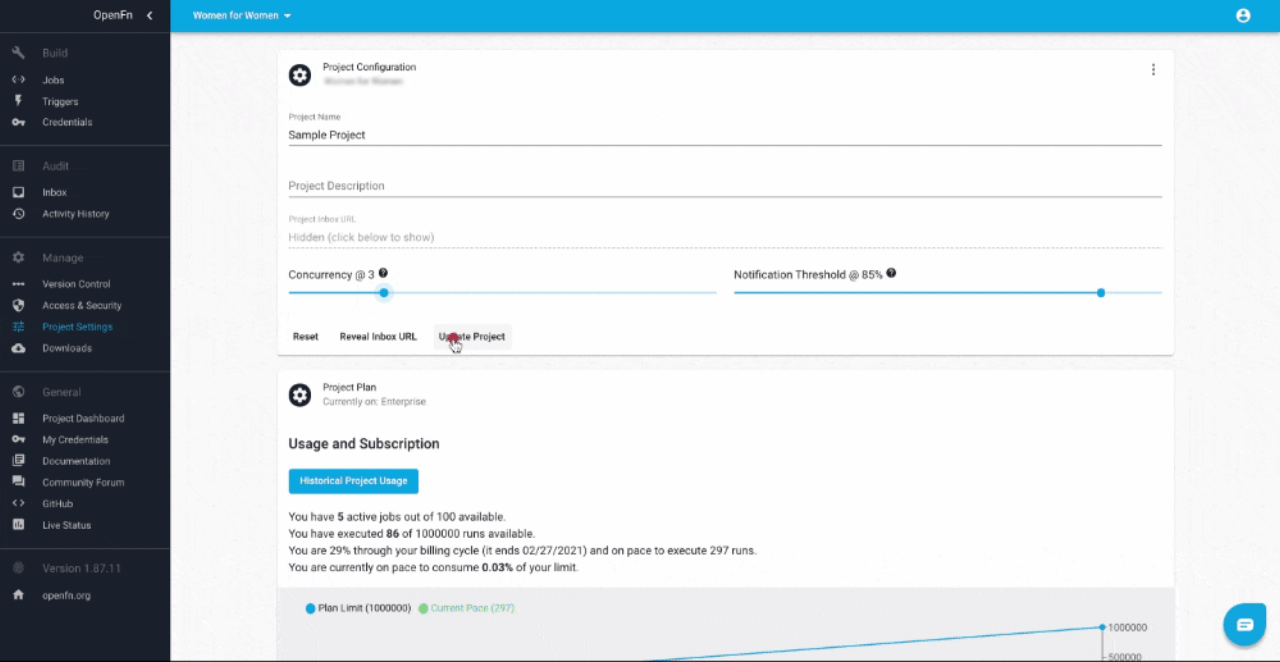Open the Women for Women project dropdown
1280x662 pixels.
242,16
